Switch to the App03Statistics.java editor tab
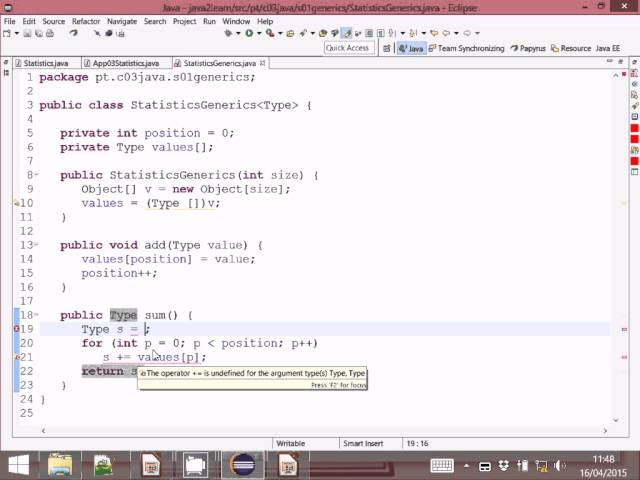The height and width of the screenshot is (480, 640). point(125,63)
